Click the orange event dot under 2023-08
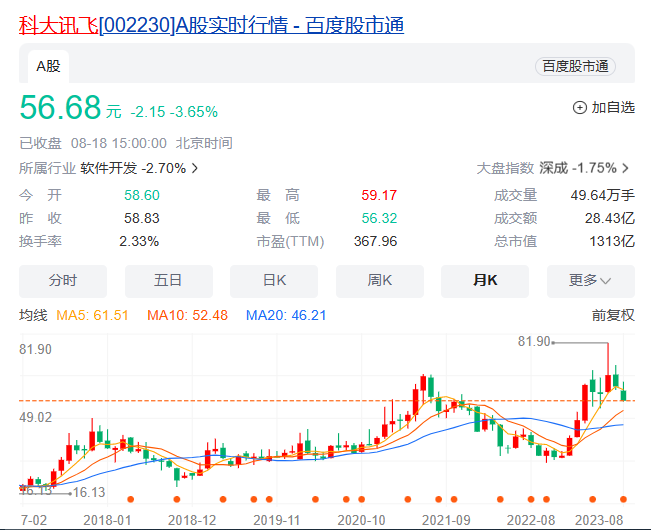Screen dimensions: 651x530 coord(623,499)
